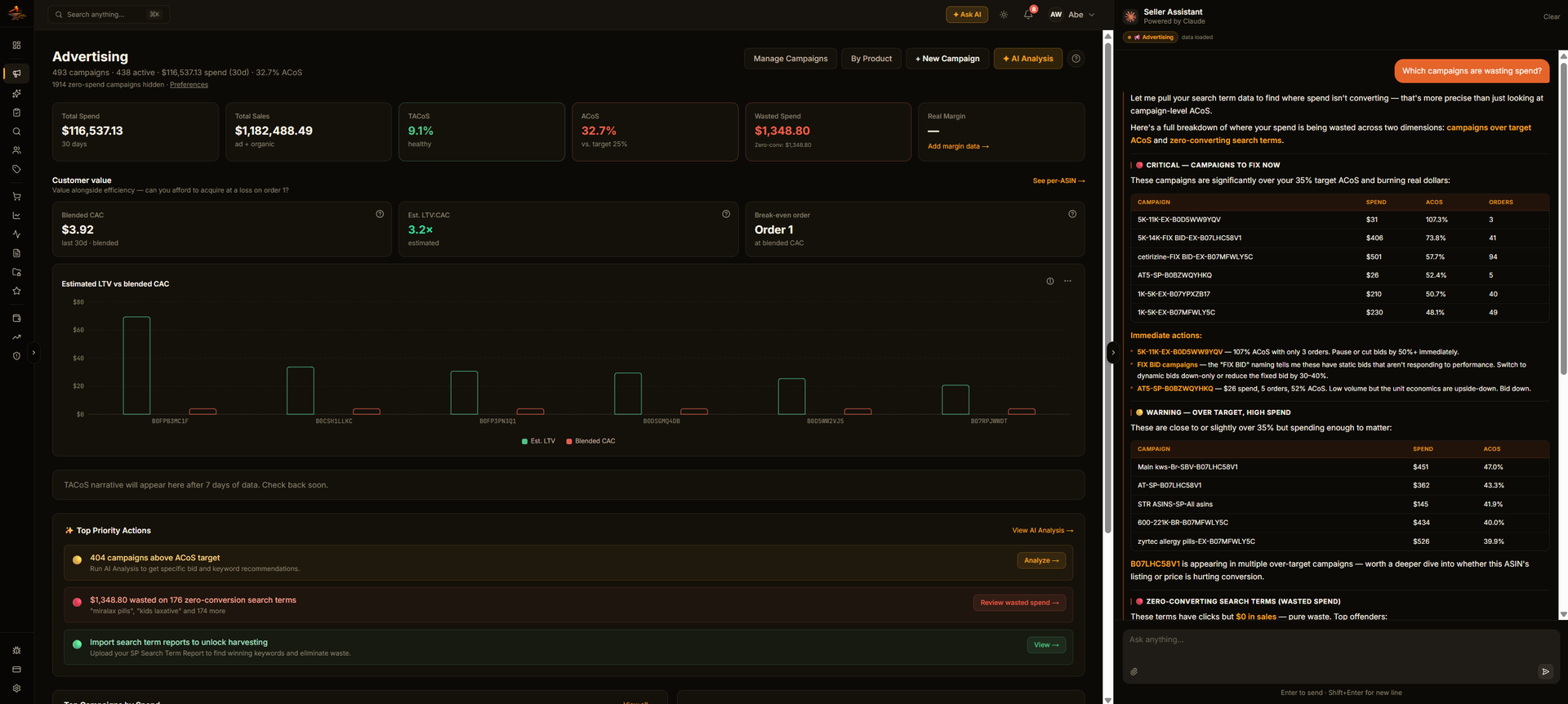The height and width of the screenshot is (704, 1568).
Task: Click Clear in Seller Assistant header
Action: [1552, 16]
